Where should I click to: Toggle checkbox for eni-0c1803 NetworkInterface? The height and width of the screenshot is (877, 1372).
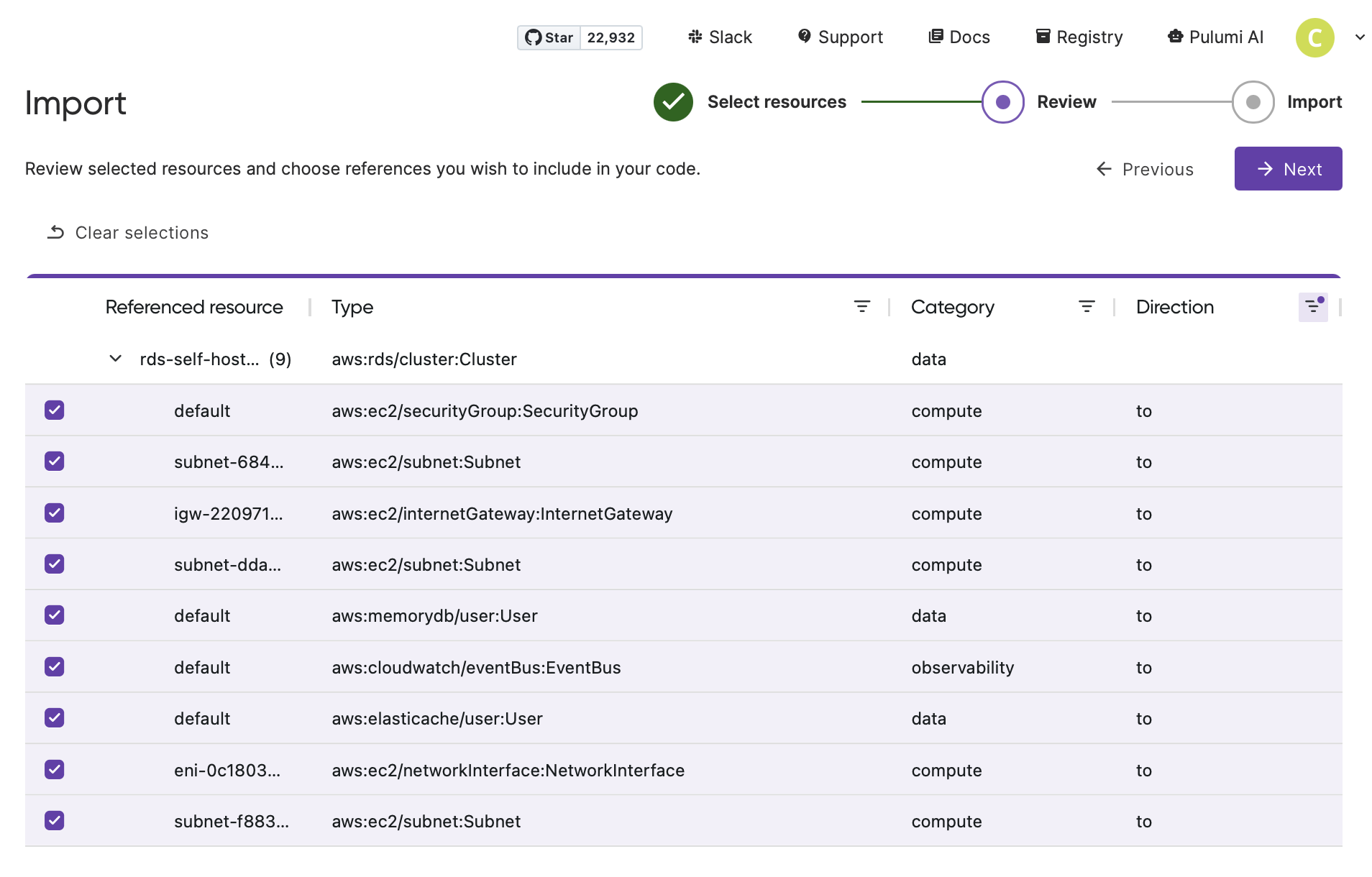[x=55, y=770]
